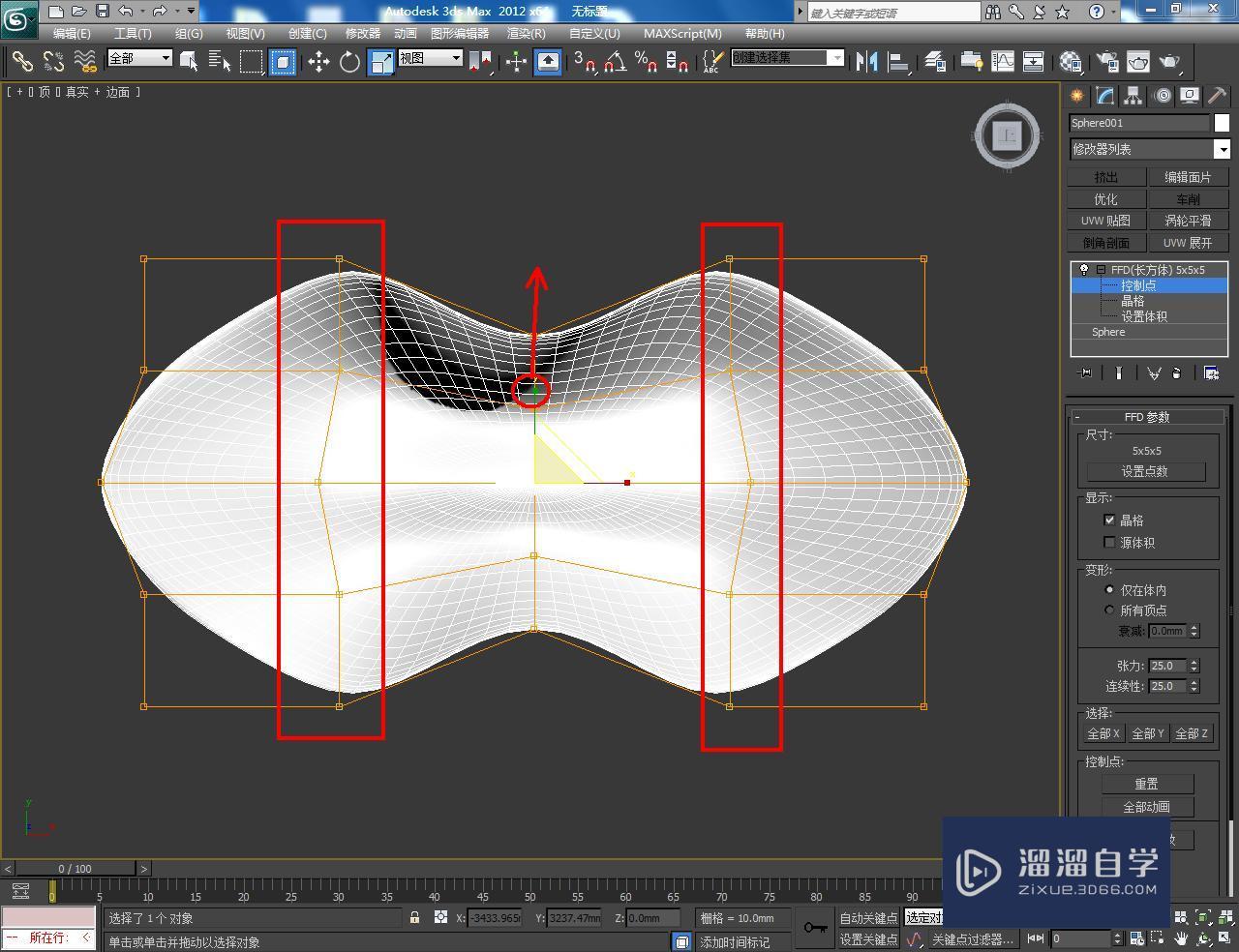Click the 设置点数 button
This screenshot has height=952, width=1239.
click(1146, 471)
